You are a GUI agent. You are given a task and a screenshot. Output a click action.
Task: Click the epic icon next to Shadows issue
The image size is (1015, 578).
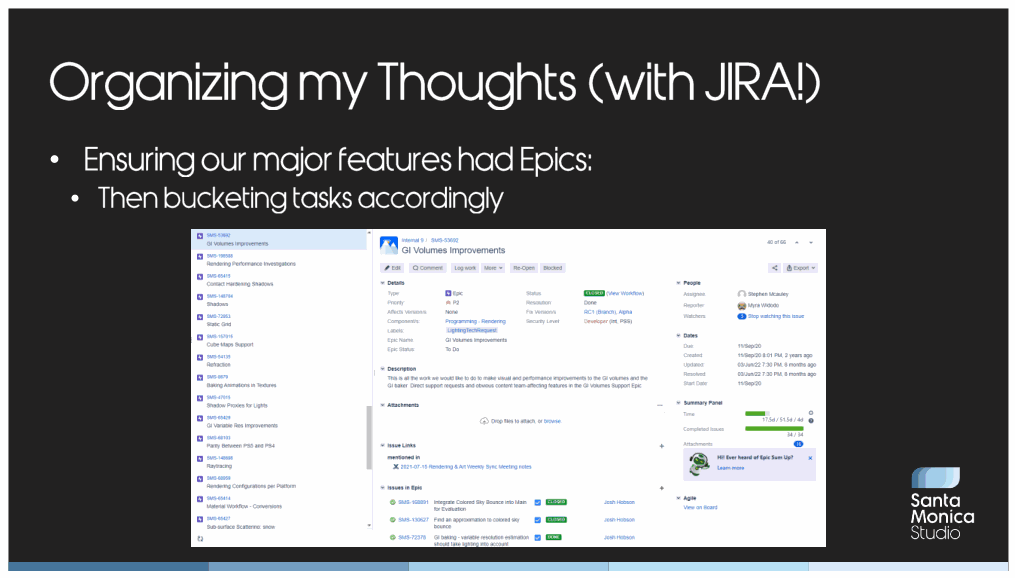200,297
